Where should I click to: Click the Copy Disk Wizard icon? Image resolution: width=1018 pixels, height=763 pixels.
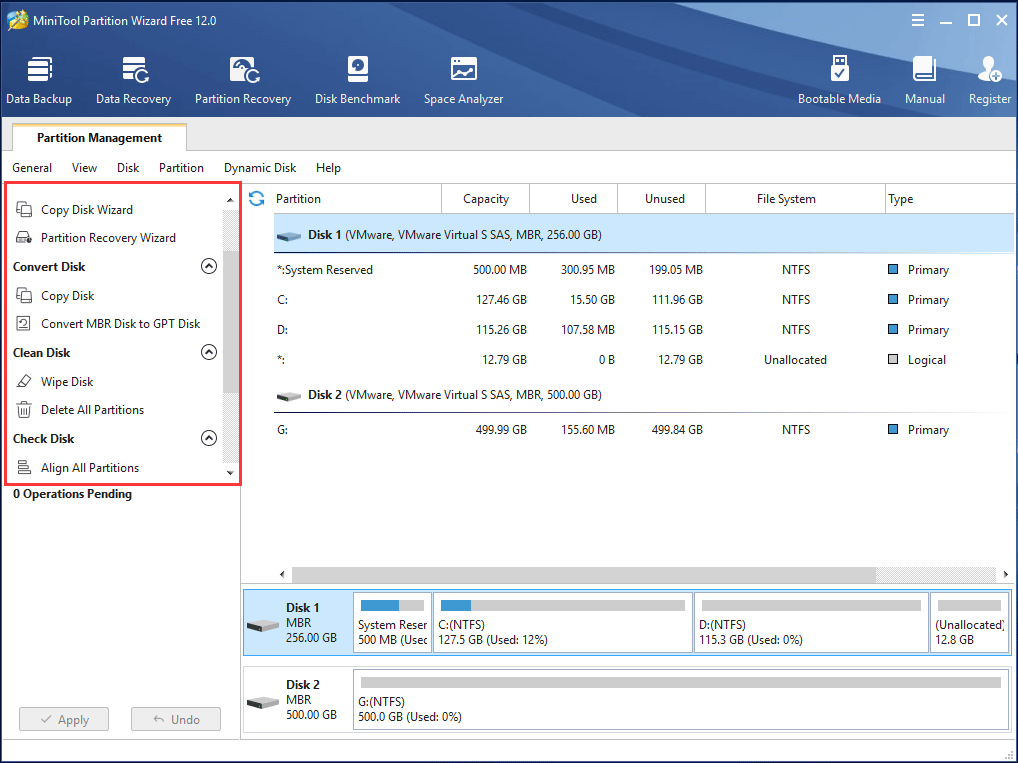click(x=24, y=209)
